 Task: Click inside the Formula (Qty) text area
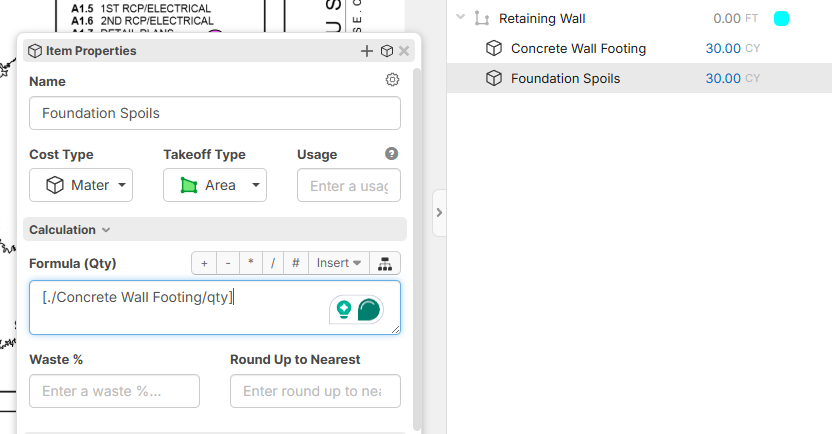coord(215,308)
